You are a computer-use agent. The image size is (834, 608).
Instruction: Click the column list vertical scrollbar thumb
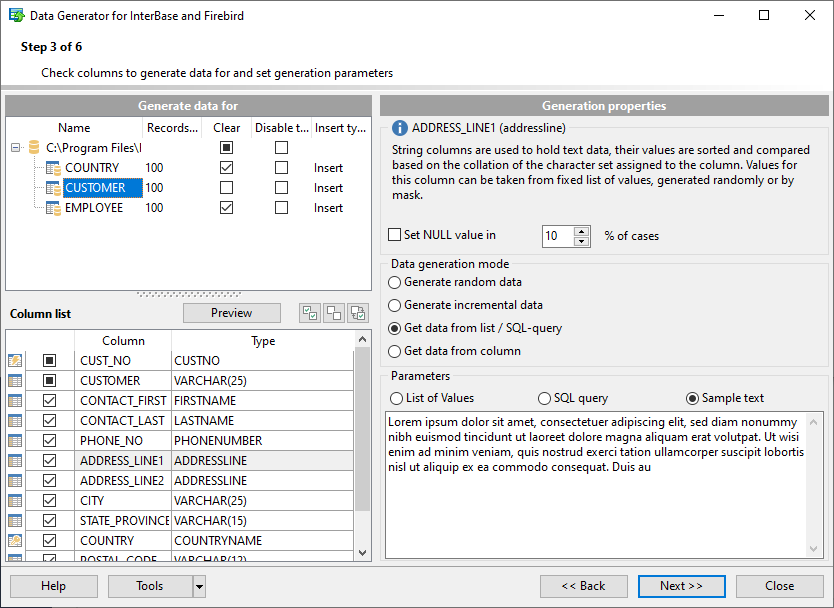point(362,431)
